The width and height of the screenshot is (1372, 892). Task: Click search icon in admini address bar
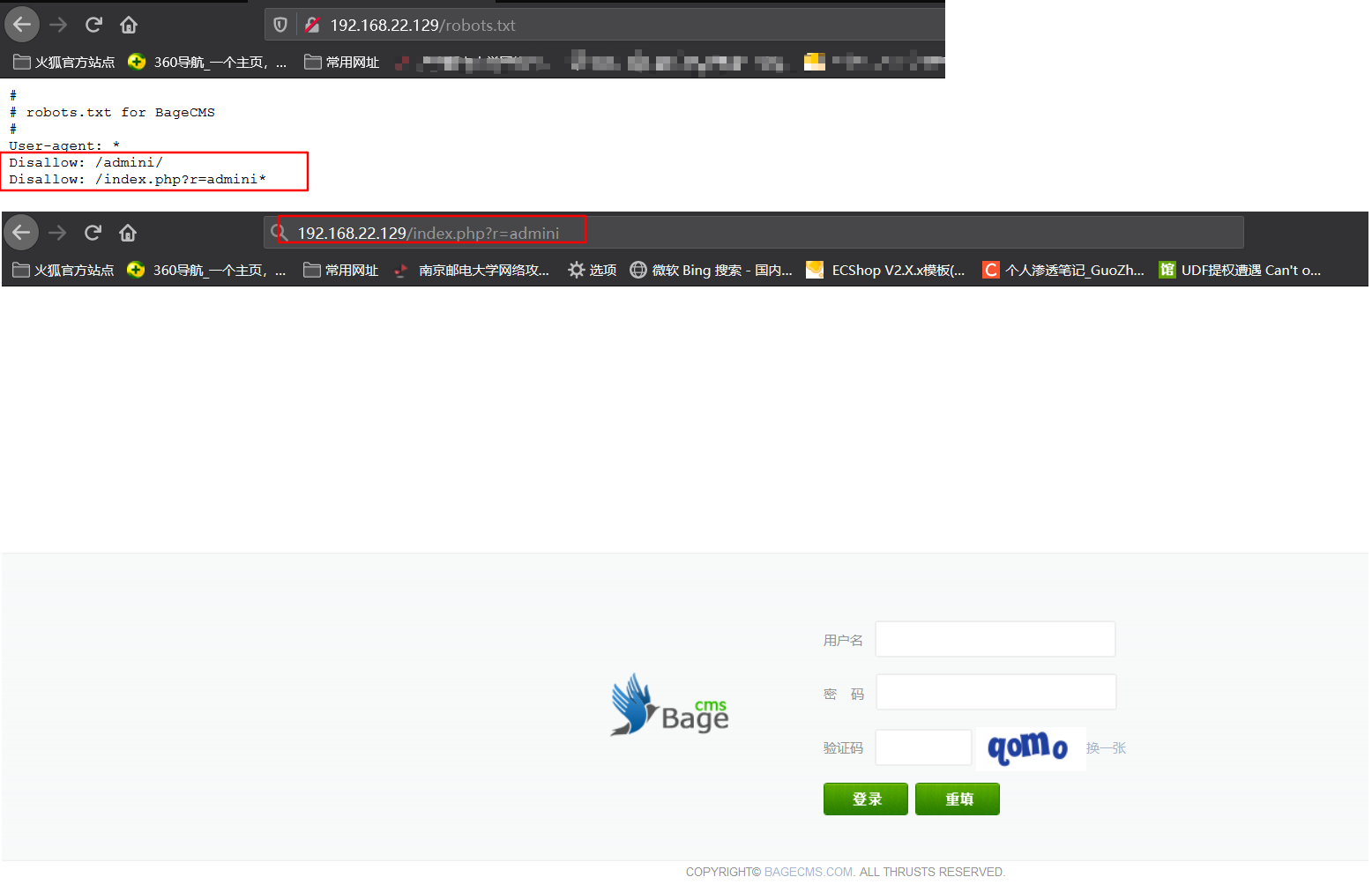[x=280, y=233]
